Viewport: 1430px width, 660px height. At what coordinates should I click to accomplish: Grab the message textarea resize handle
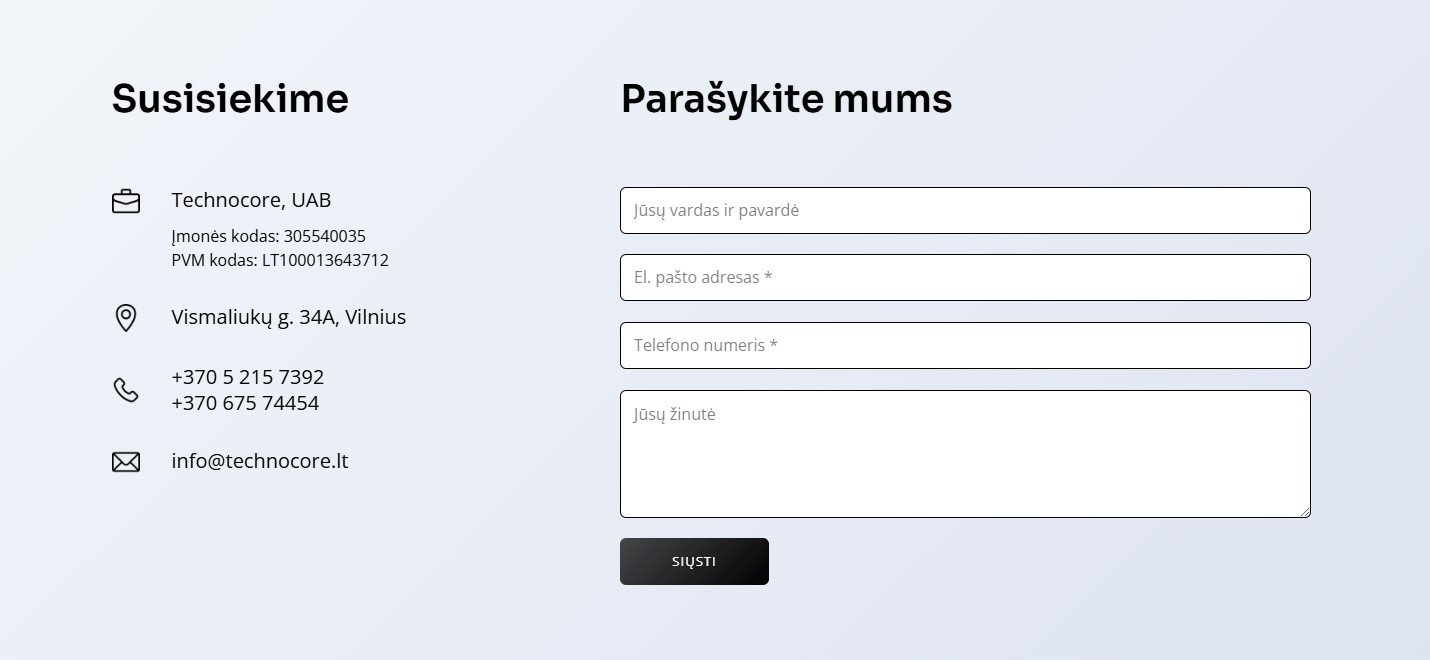[1304, 512]
